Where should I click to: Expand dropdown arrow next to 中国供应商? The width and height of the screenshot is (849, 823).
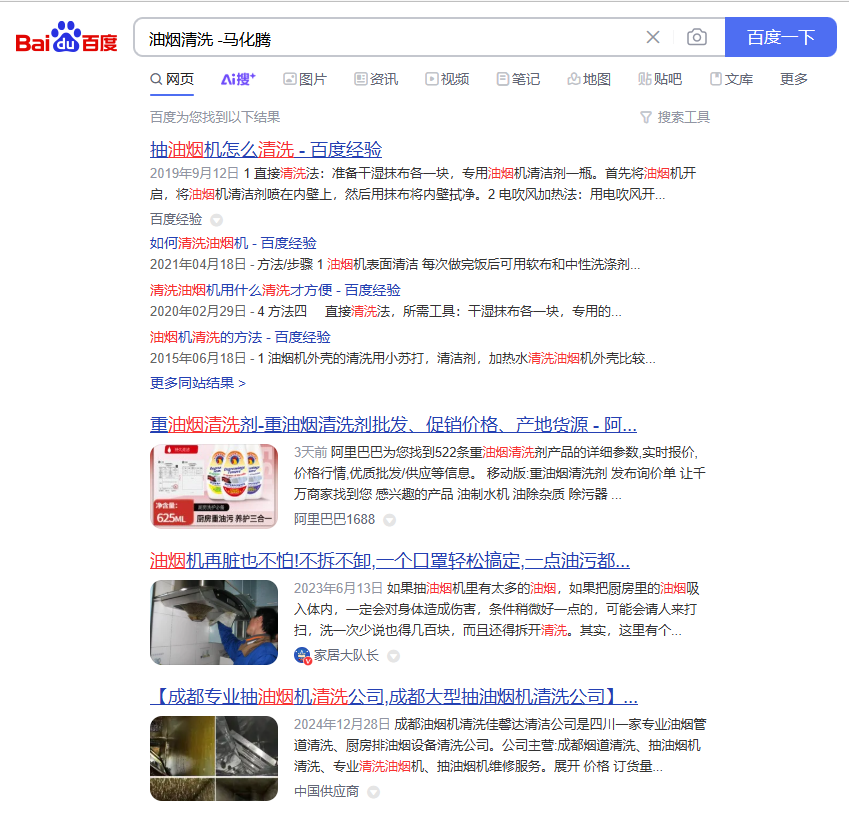[x=373, y=792]
